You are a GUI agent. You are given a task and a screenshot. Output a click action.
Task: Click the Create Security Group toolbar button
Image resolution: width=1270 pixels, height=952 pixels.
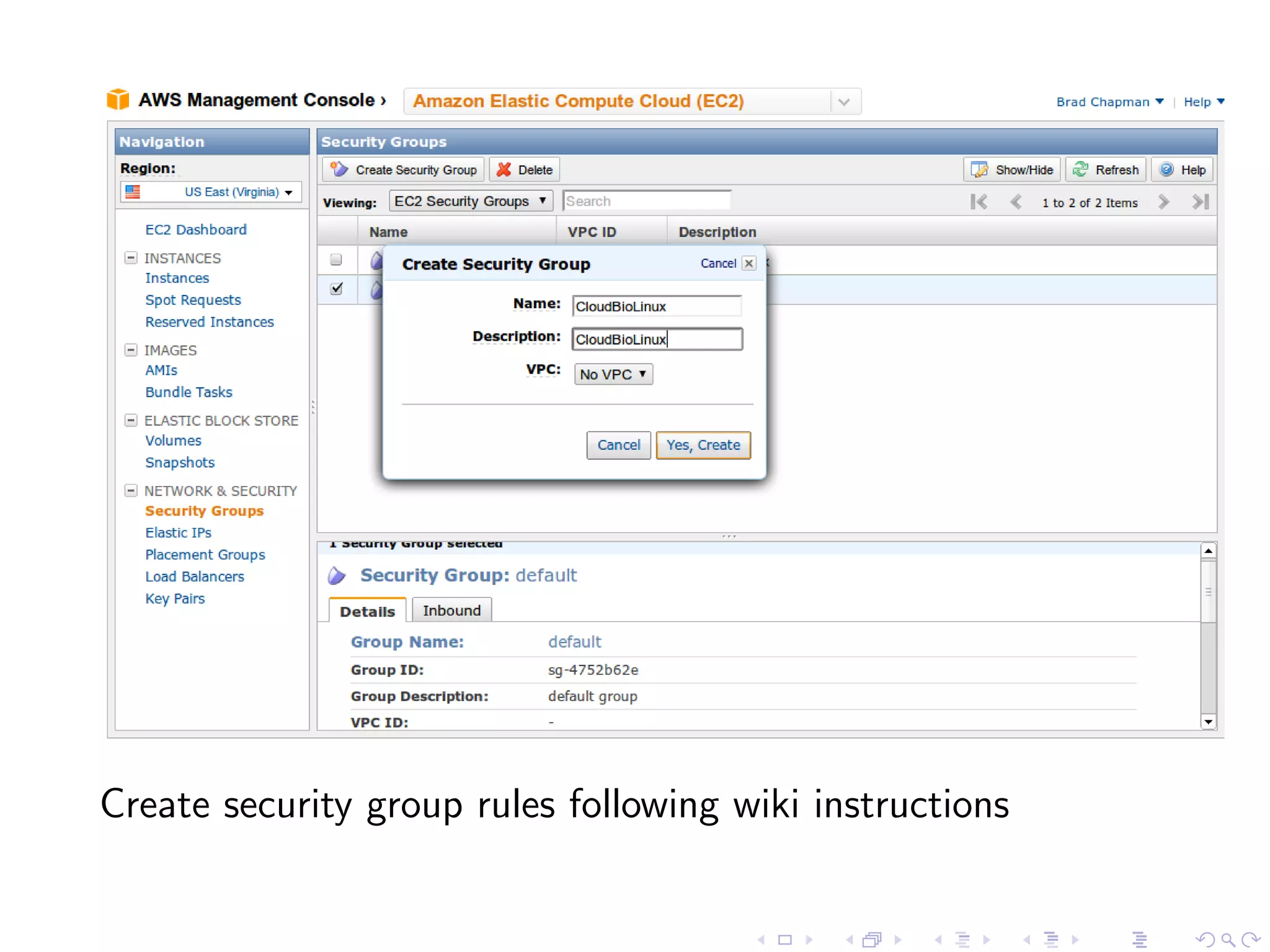tap(404, 170)
